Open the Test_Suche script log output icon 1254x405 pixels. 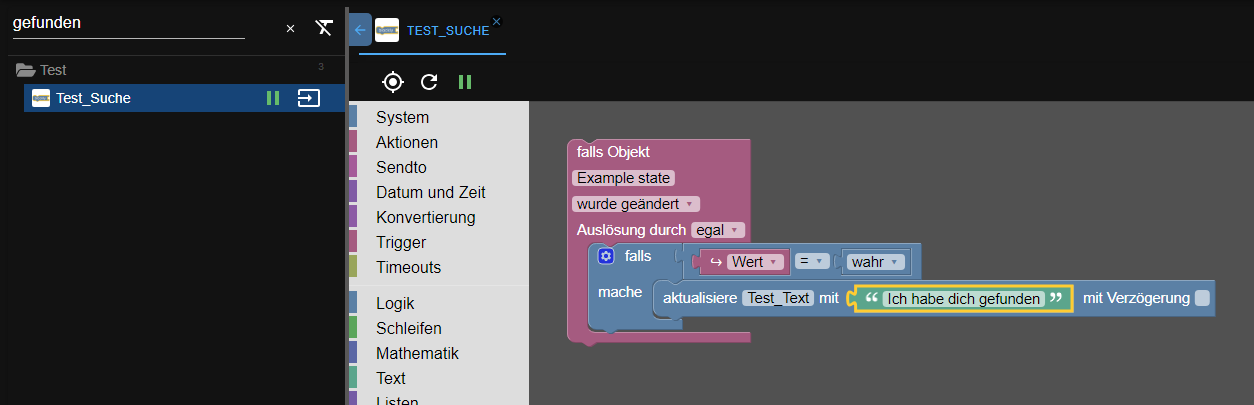pyautogui.click(x=309, y=98)
